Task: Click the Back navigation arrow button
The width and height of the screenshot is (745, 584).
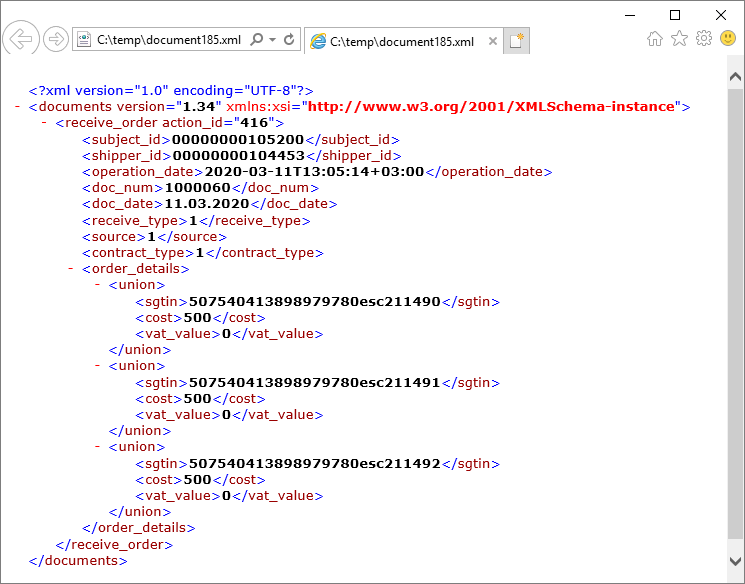Action: [x=20, y=40]
